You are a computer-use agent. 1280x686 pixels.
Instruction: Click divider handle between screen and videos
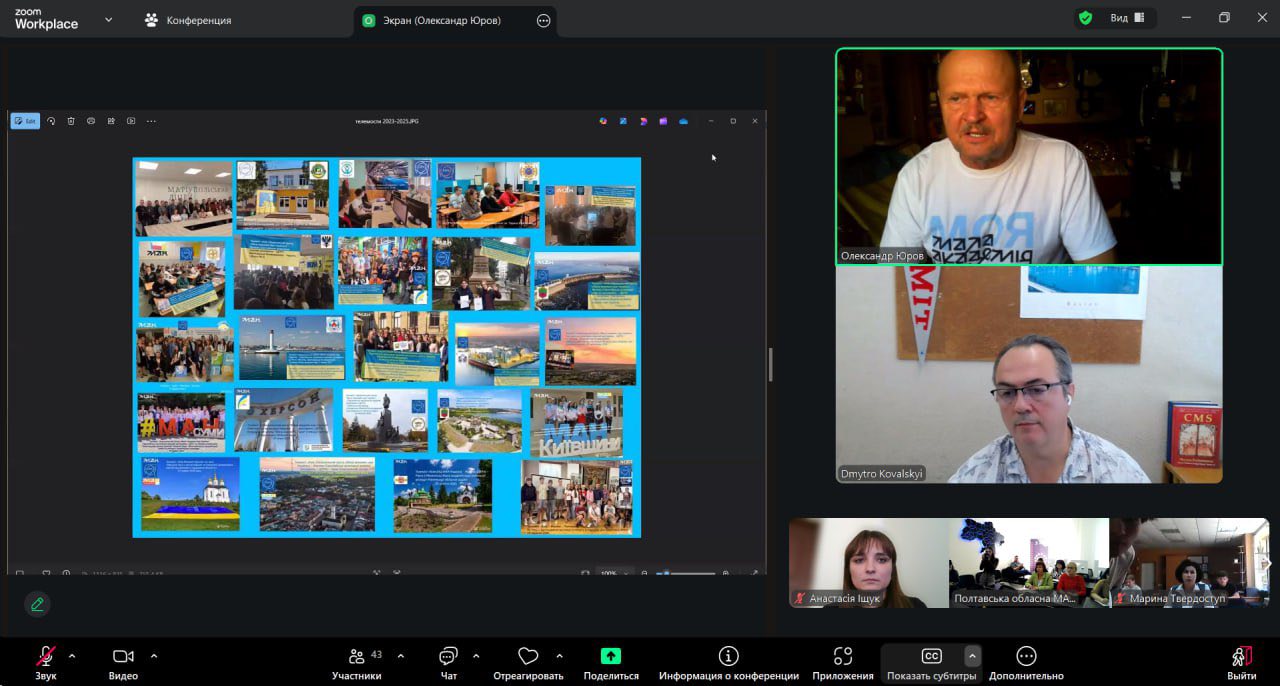point(770,364)
